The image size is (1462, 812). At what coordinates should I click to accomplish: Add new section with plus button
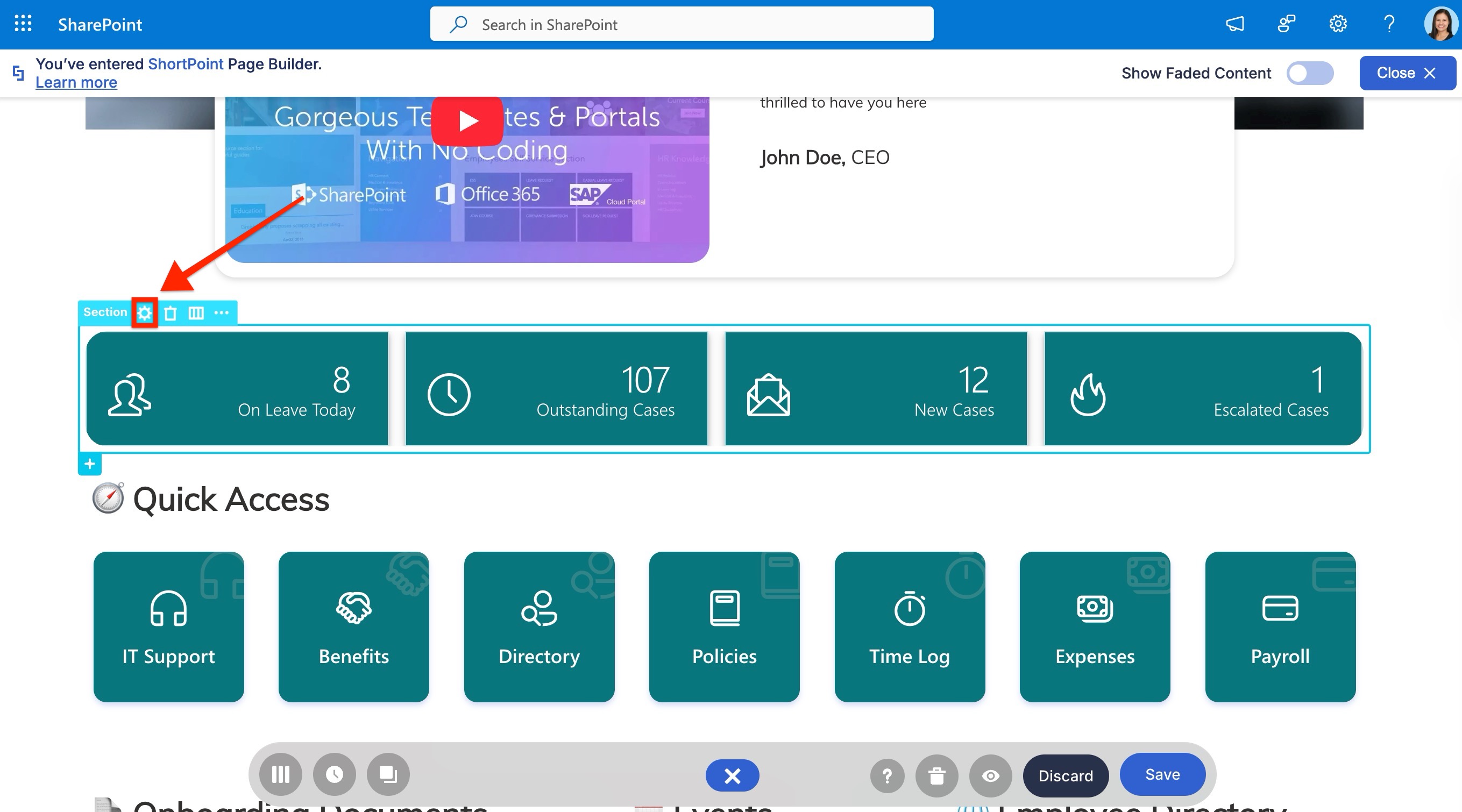pyautogui.click(x=90, y=464)
